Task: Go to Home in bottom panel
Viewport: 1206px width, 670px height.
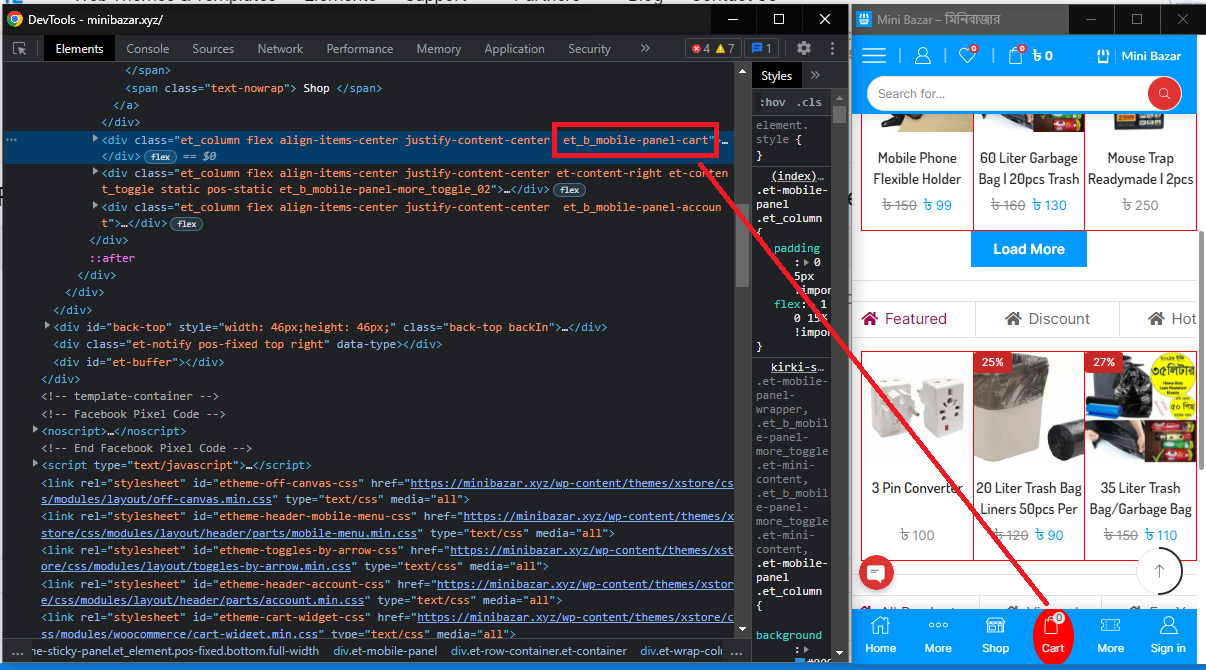Action: 880,635
